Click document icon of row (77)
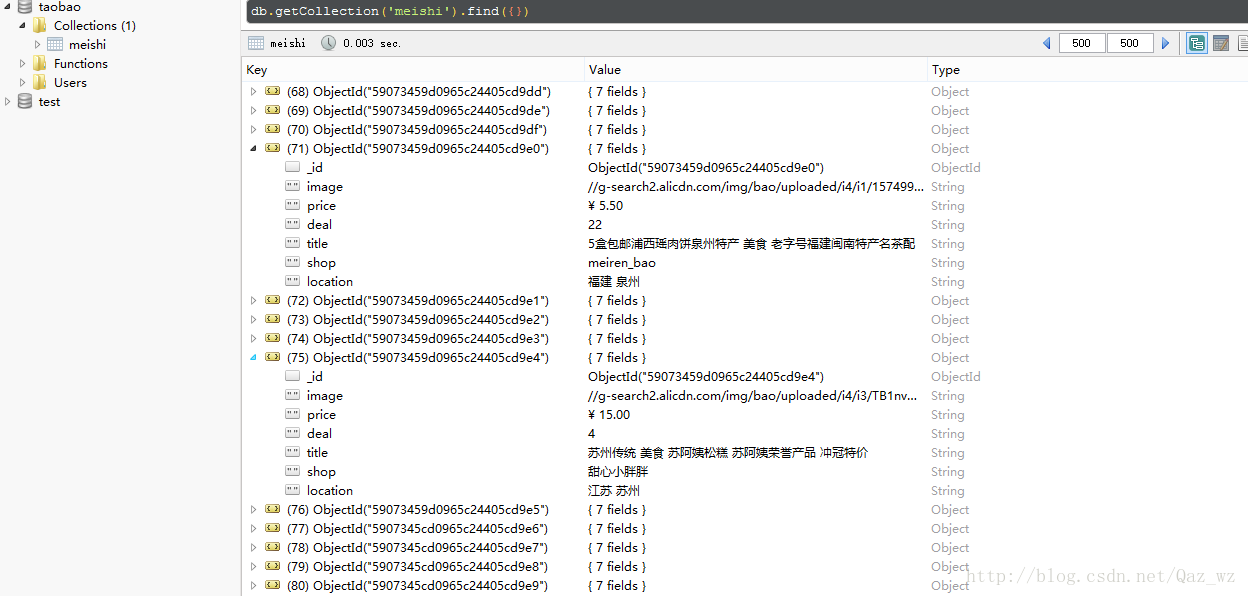This screenshot has height=596, width=1248. click(x=272, y=528)
